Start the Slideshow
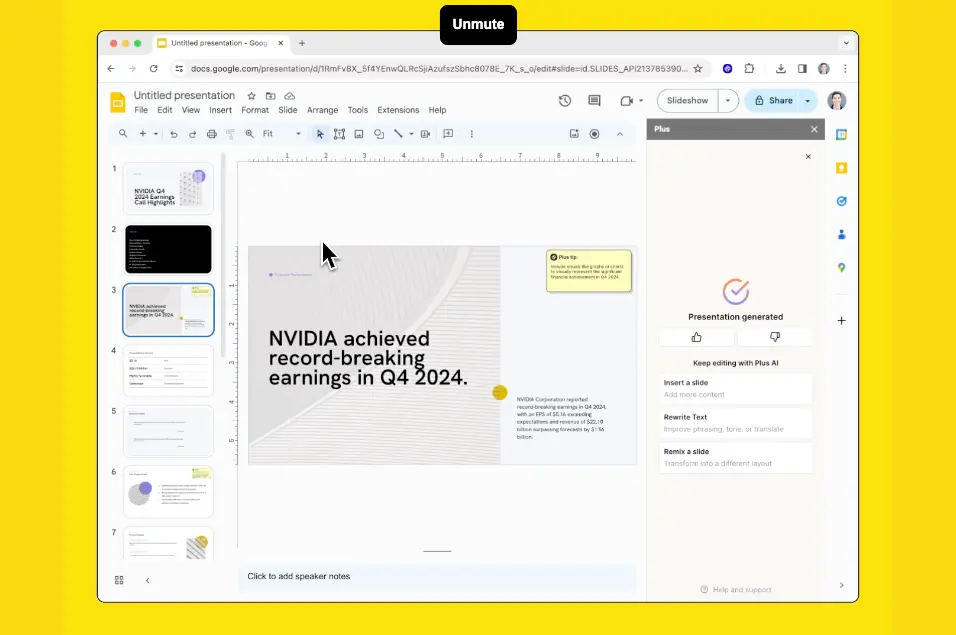Screen dimensions: 956x635 (x=687, y=101)
